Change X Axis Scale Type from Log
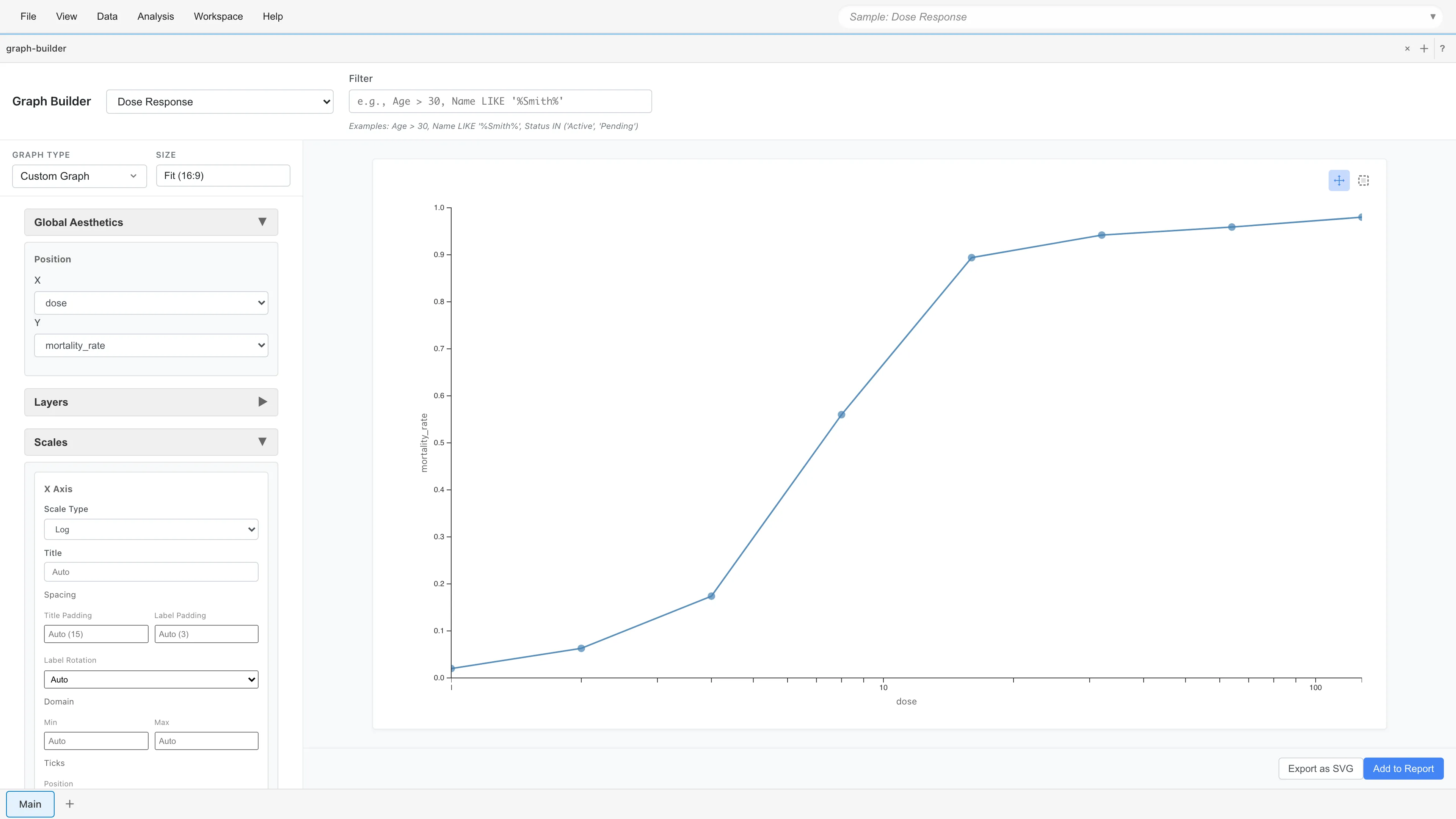Image resolution: width=1456 pixels, height=819 pixels. [151, 530]
